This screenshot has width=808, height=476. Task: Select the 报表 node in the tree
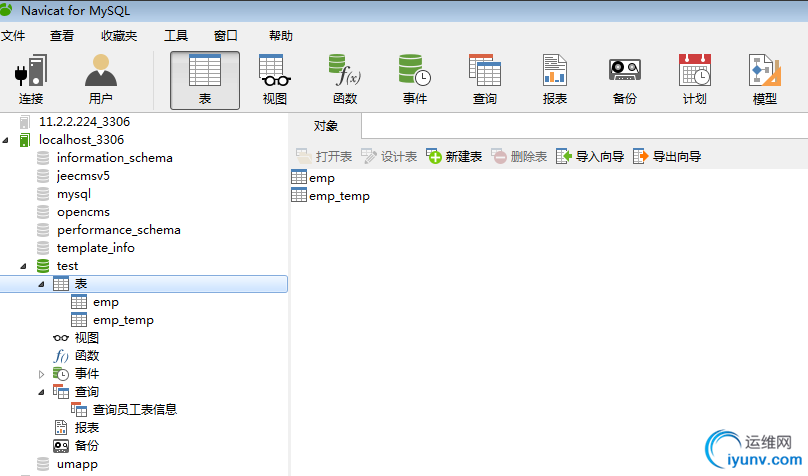(87, 428)
